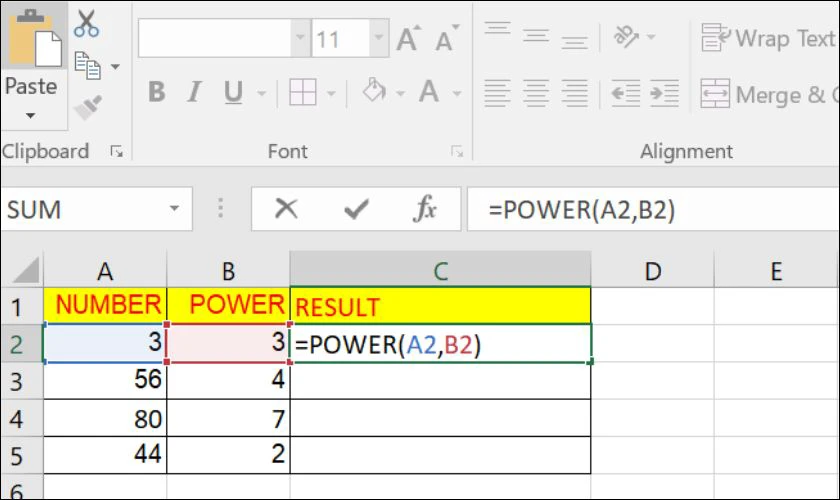Click the Copy icon

tap(87, 65)
